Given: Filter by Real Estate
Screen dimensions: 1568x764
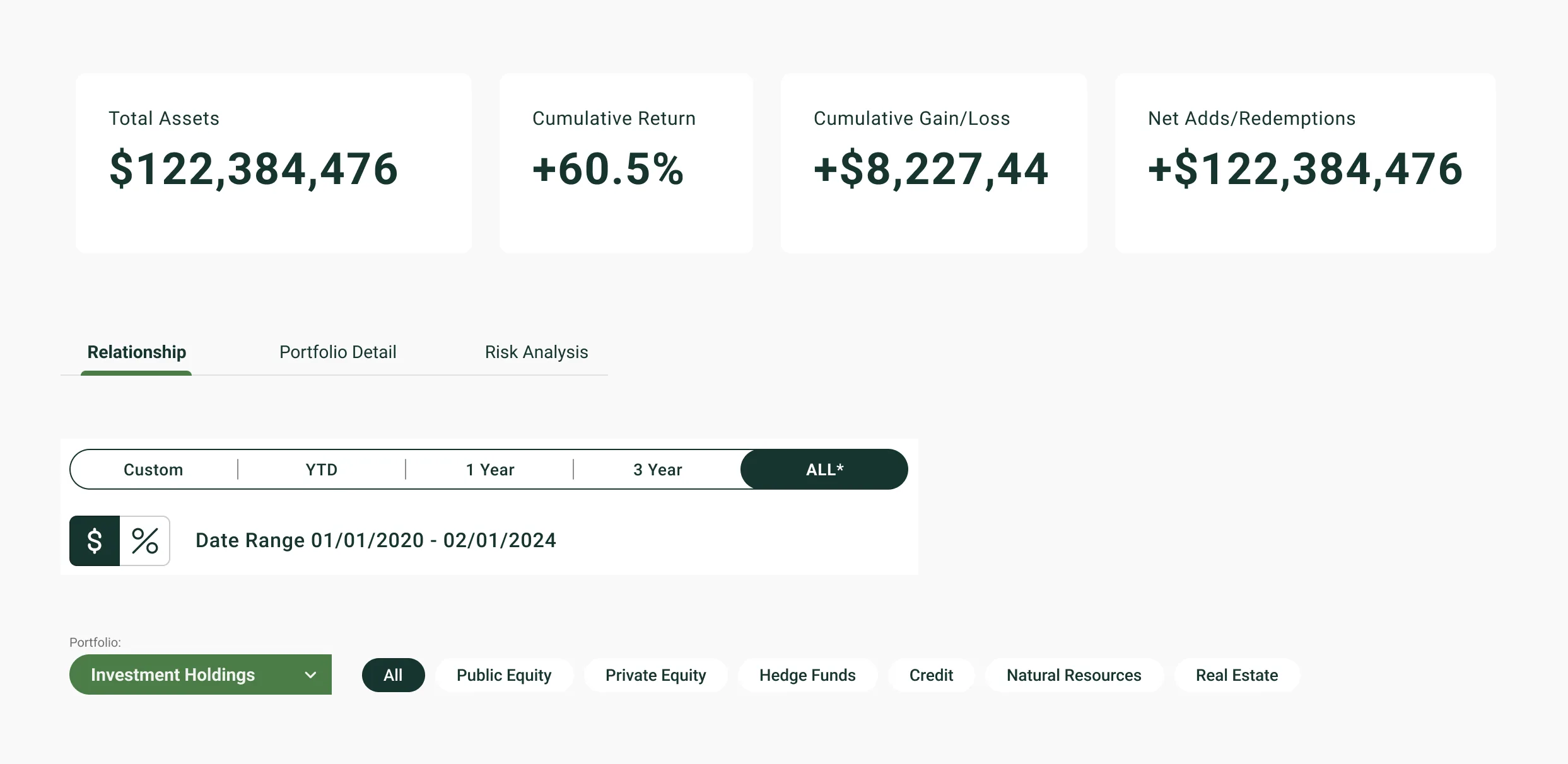Looking at the screenshot, I should (1237, 675).
